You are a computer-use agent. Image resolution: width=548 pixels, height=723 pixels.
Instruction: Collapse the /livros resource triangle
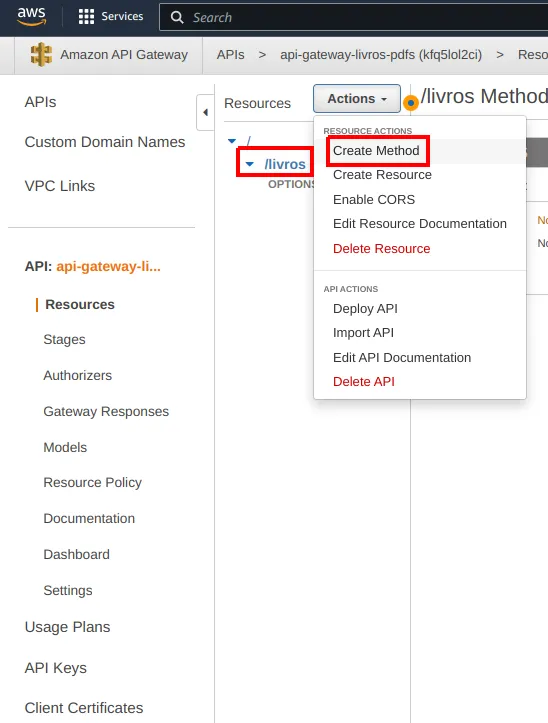coord(250,164)
